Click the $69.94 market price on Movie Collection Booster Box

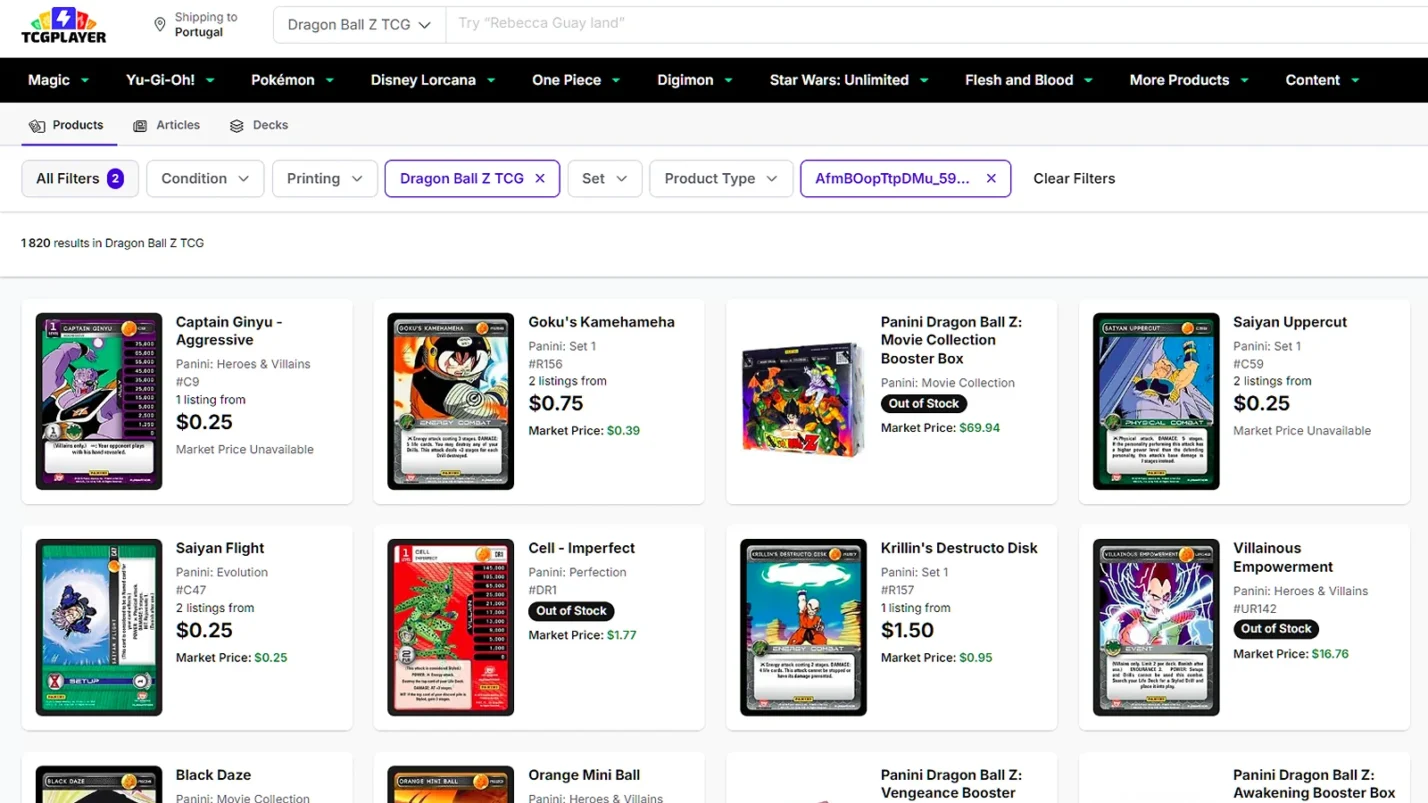coord(980,428)
